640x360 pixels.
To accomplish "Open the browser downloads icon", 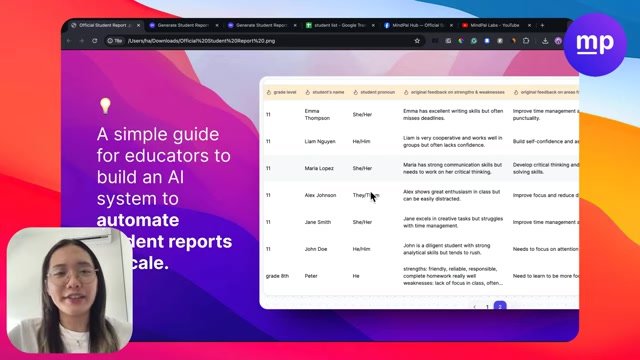I will [545, 41].
